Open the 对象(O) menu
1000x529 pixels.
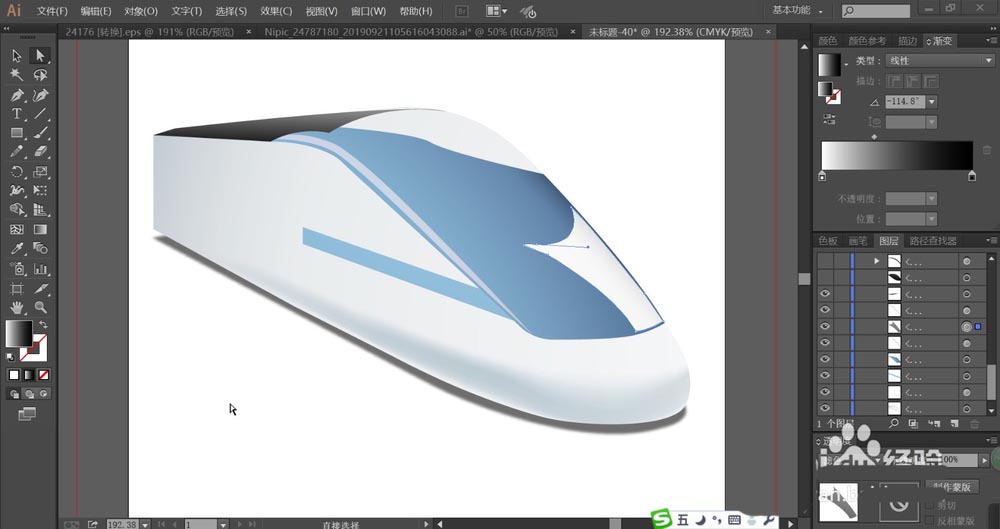tap(141, 11)
